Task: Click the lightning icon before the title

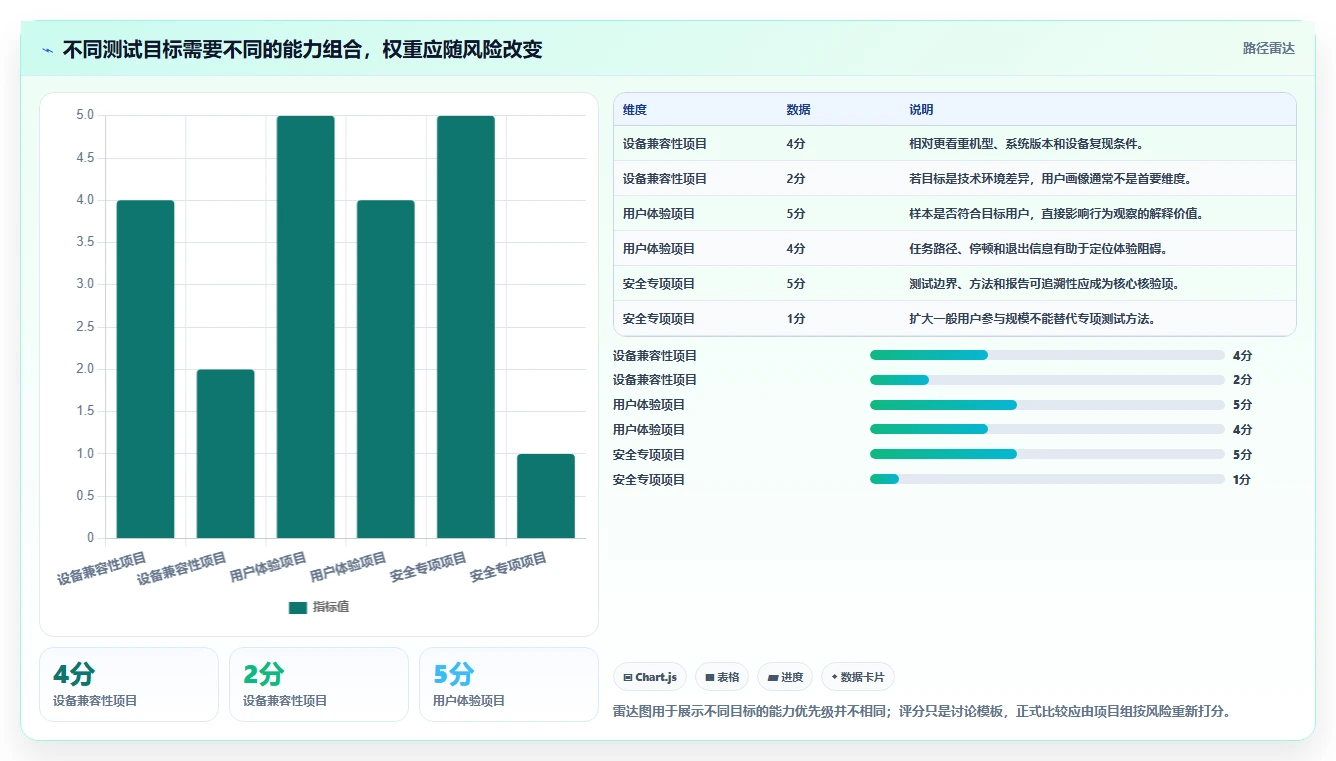Action: 47,50
